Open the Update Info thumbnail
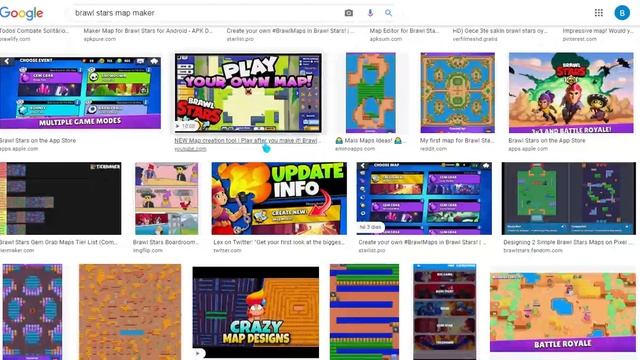Image resolution: width=640 pixels, height=360 pixels. 279,198
